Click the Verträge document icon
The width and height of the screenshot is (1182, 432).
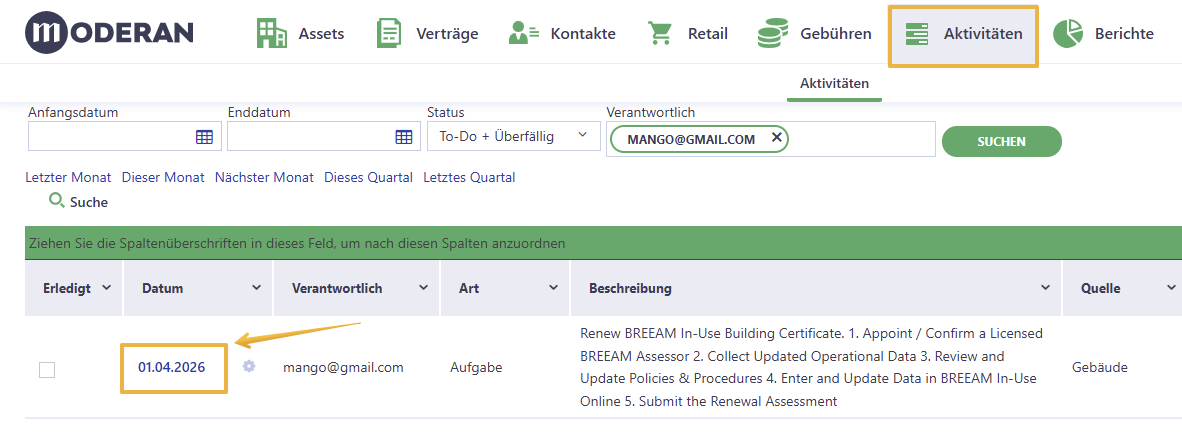[x=389, y=34]
